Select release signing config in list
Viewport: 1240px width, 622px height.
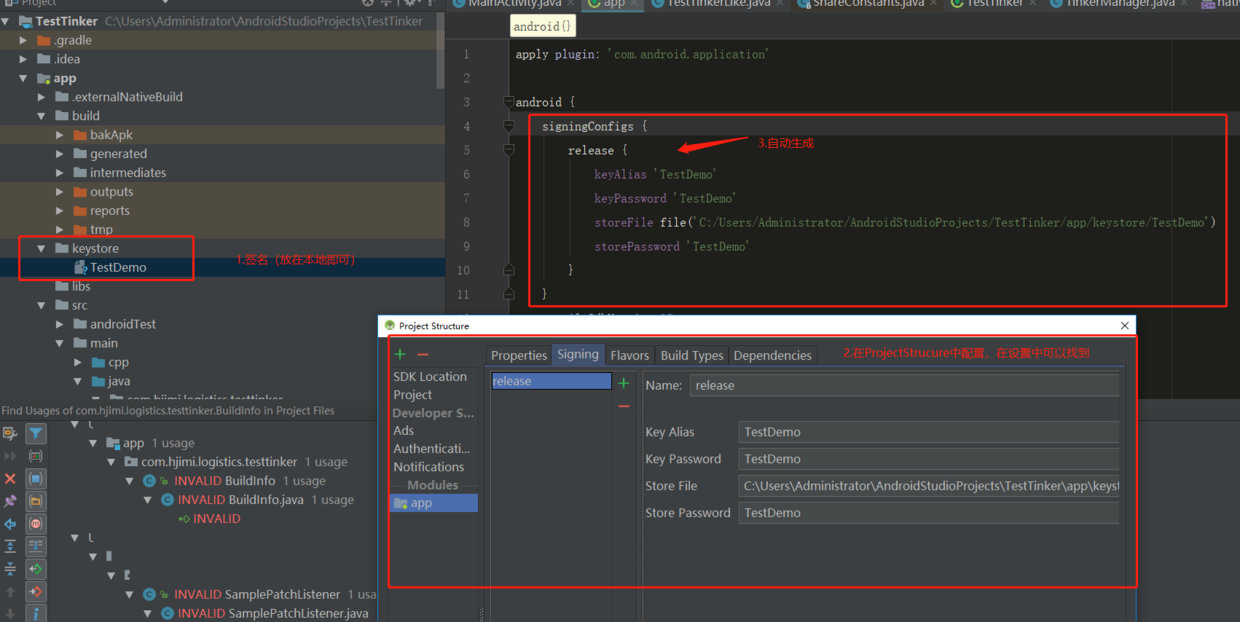click(x=551, y=381)
